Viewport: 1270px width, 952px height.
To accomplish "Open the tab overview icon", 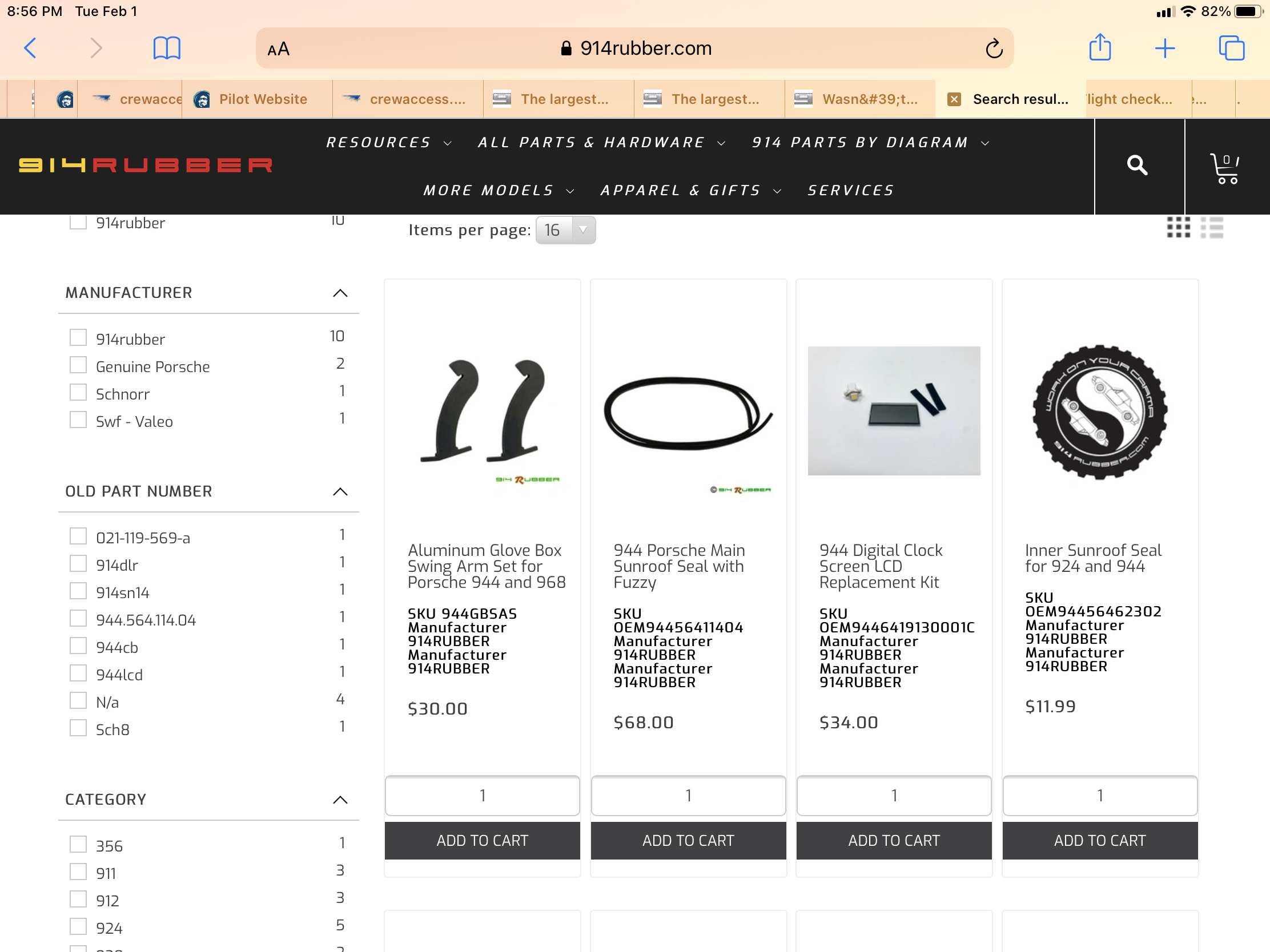I will click(1232, 47).
